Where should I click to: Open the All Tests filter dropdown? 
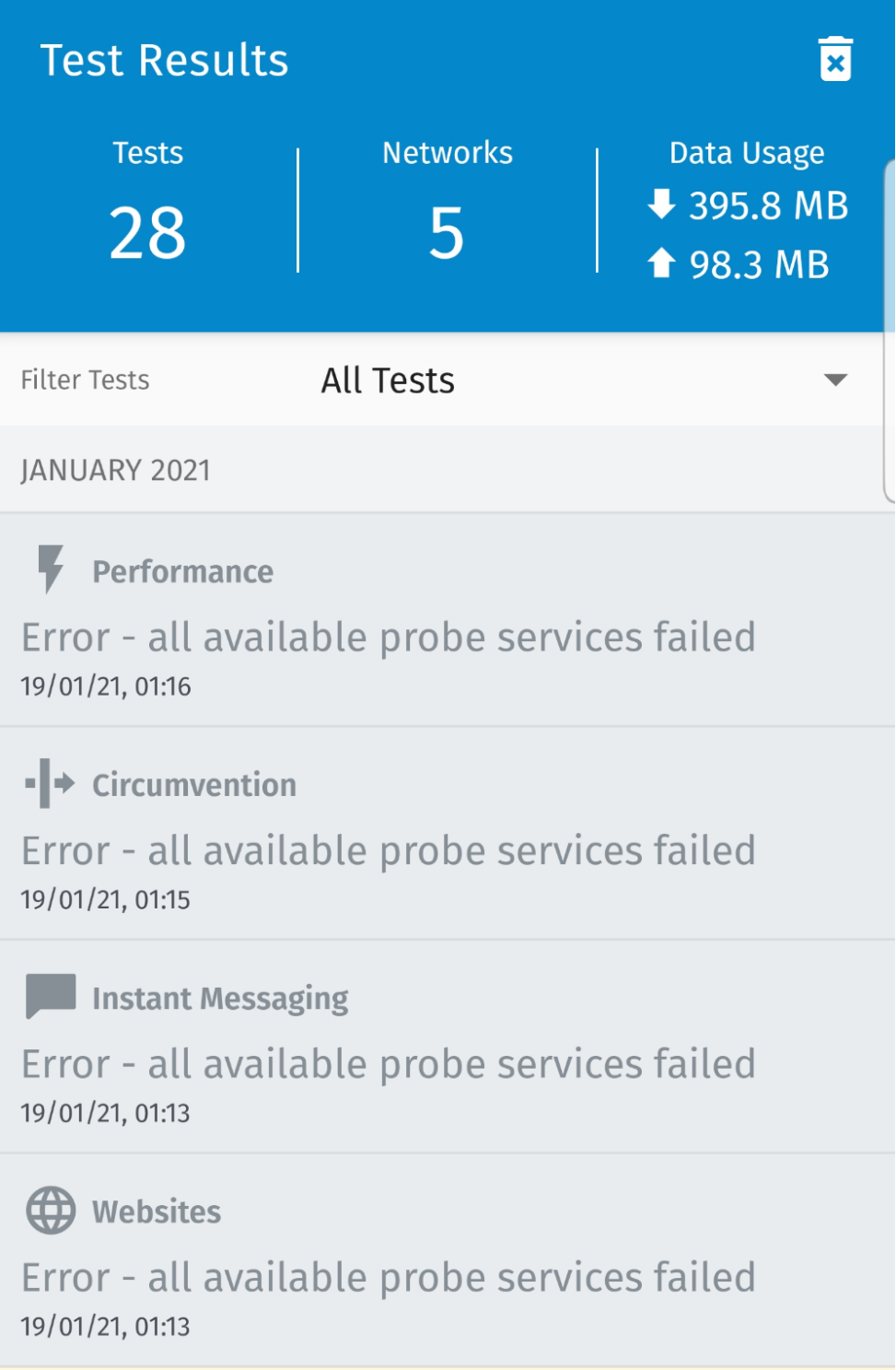pyautogui.click(x=388, y=381)
